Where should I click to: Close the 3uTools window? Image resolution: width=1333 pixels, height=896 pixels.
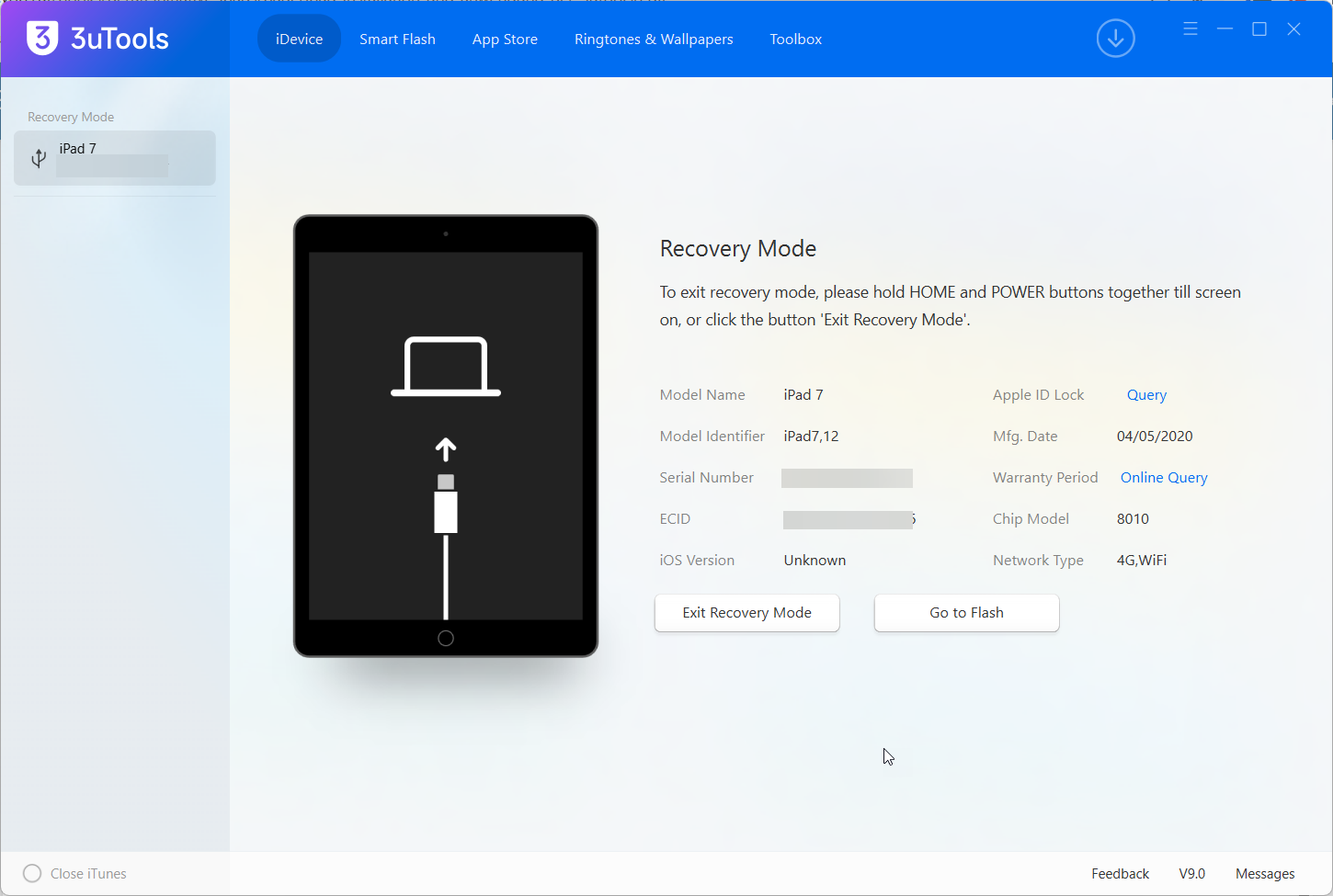pyautogui.click(x=1293, y=29)
